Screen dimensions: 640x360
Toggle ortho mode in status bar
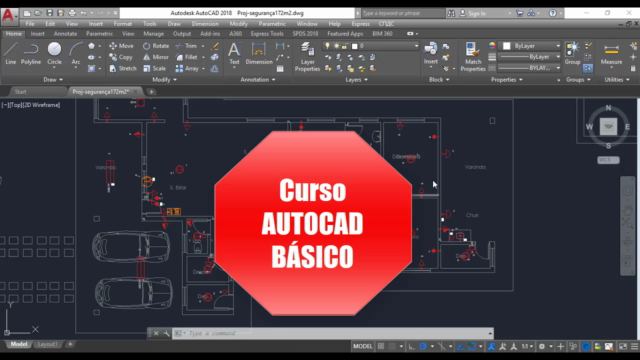click(x=411, y=347)
